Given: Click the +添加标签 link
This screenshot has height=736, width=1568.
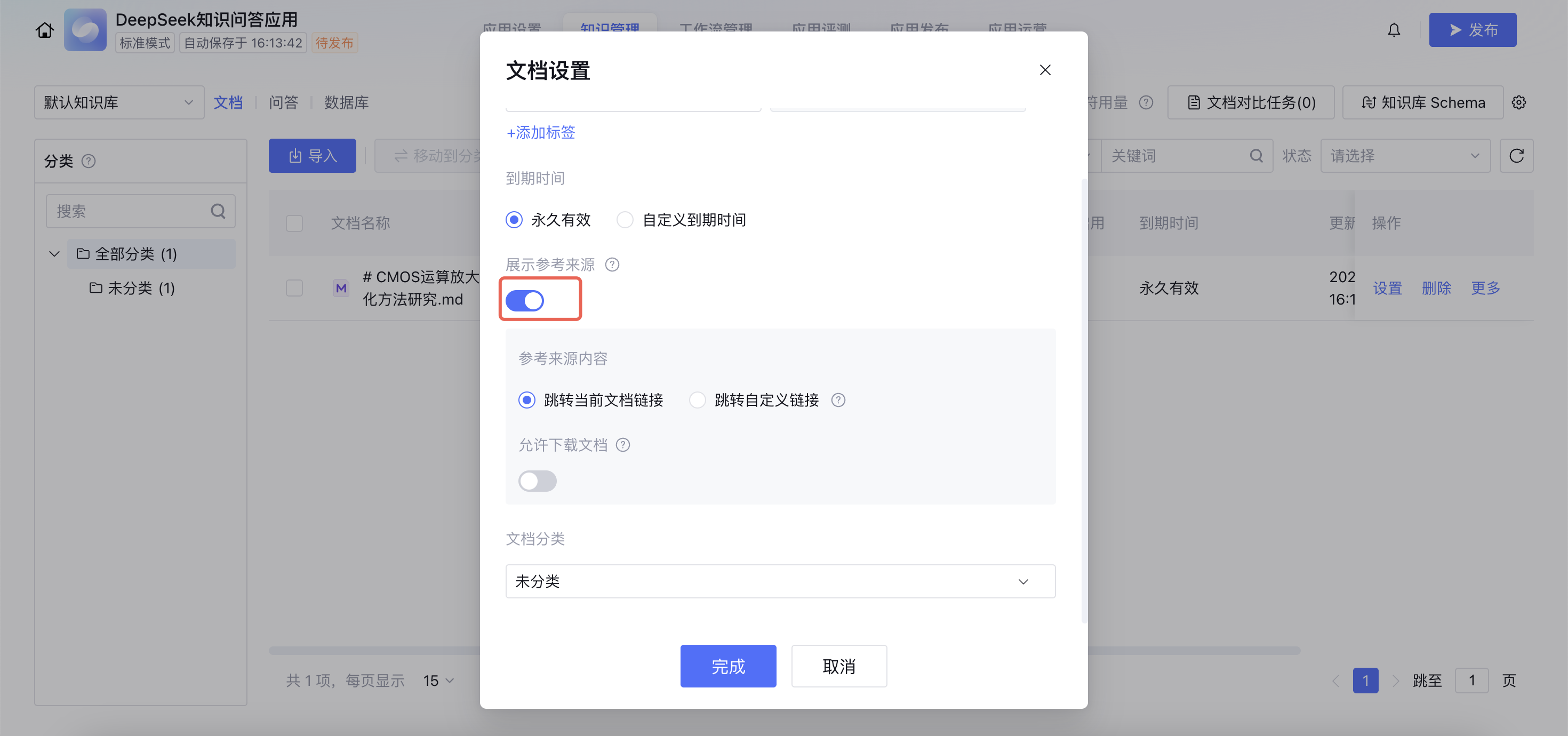Looking at the screenshot, I should [540, 133].
